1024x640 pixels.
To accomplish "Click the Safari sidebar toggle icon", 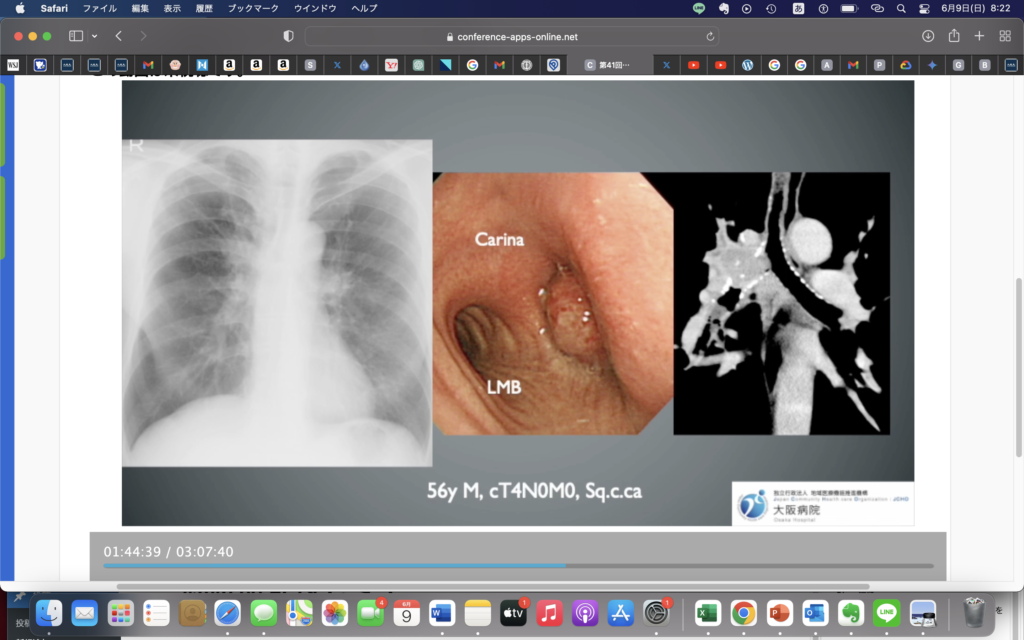I will coord(76,36).
